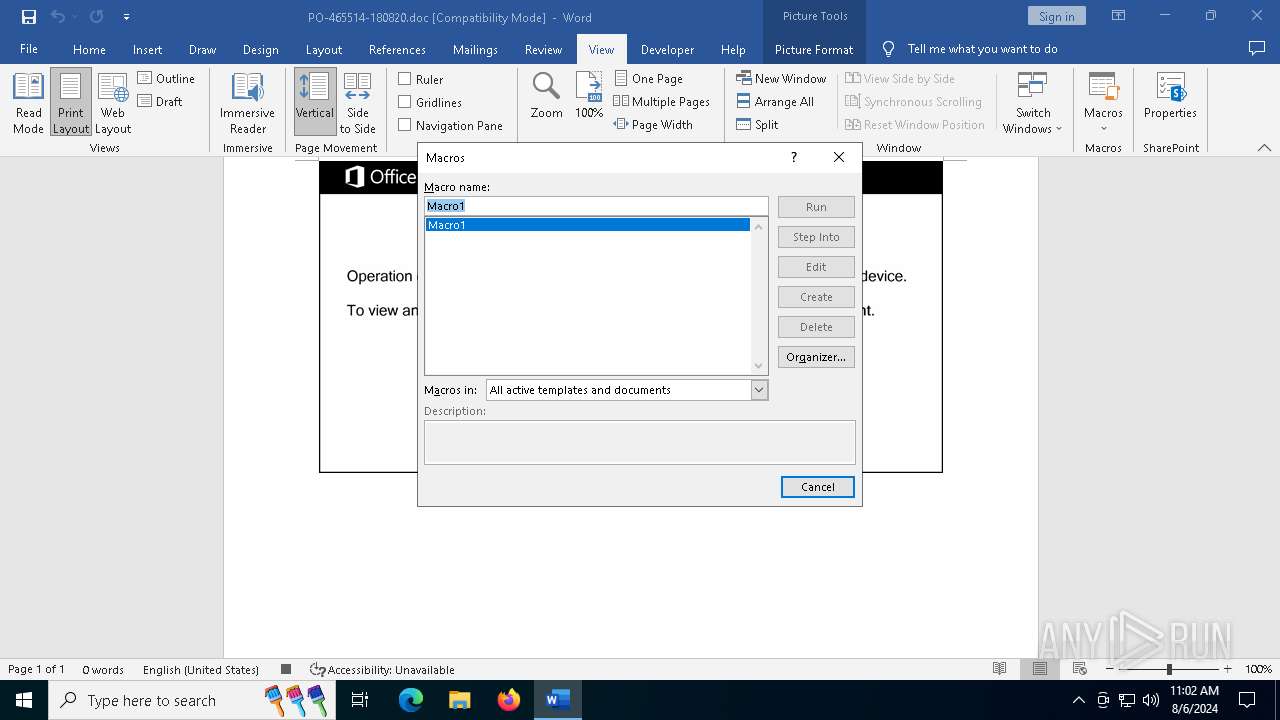Open Outline view
1280x720 pixels.
(x=166, y=78)
